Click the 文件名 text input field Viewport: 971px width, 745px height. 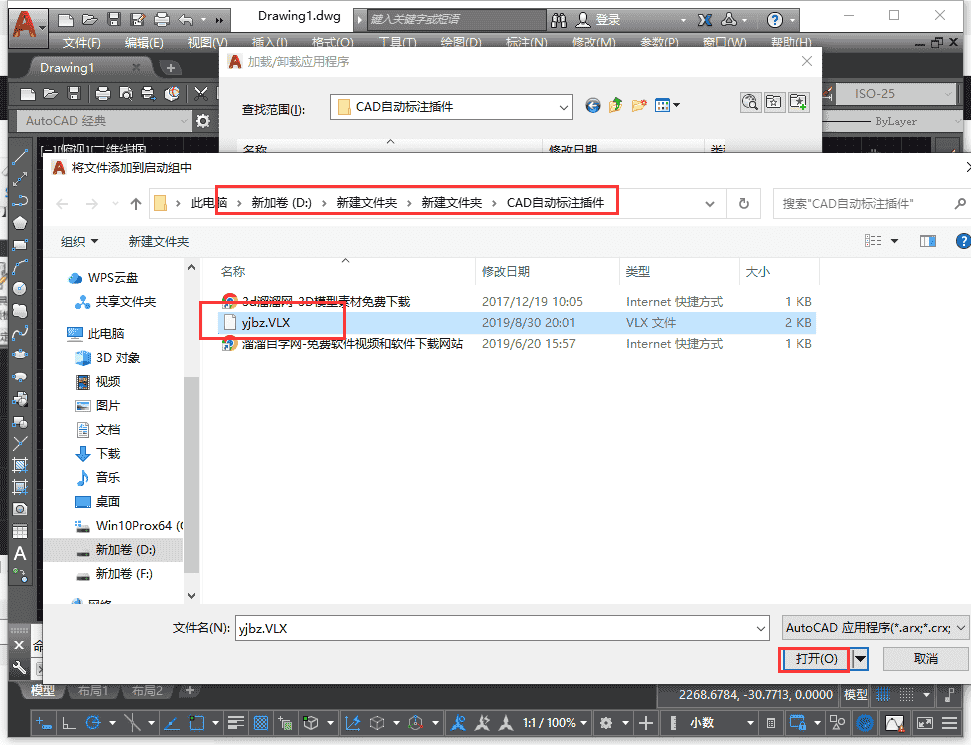pyautogui.click(x=502, y=629)
